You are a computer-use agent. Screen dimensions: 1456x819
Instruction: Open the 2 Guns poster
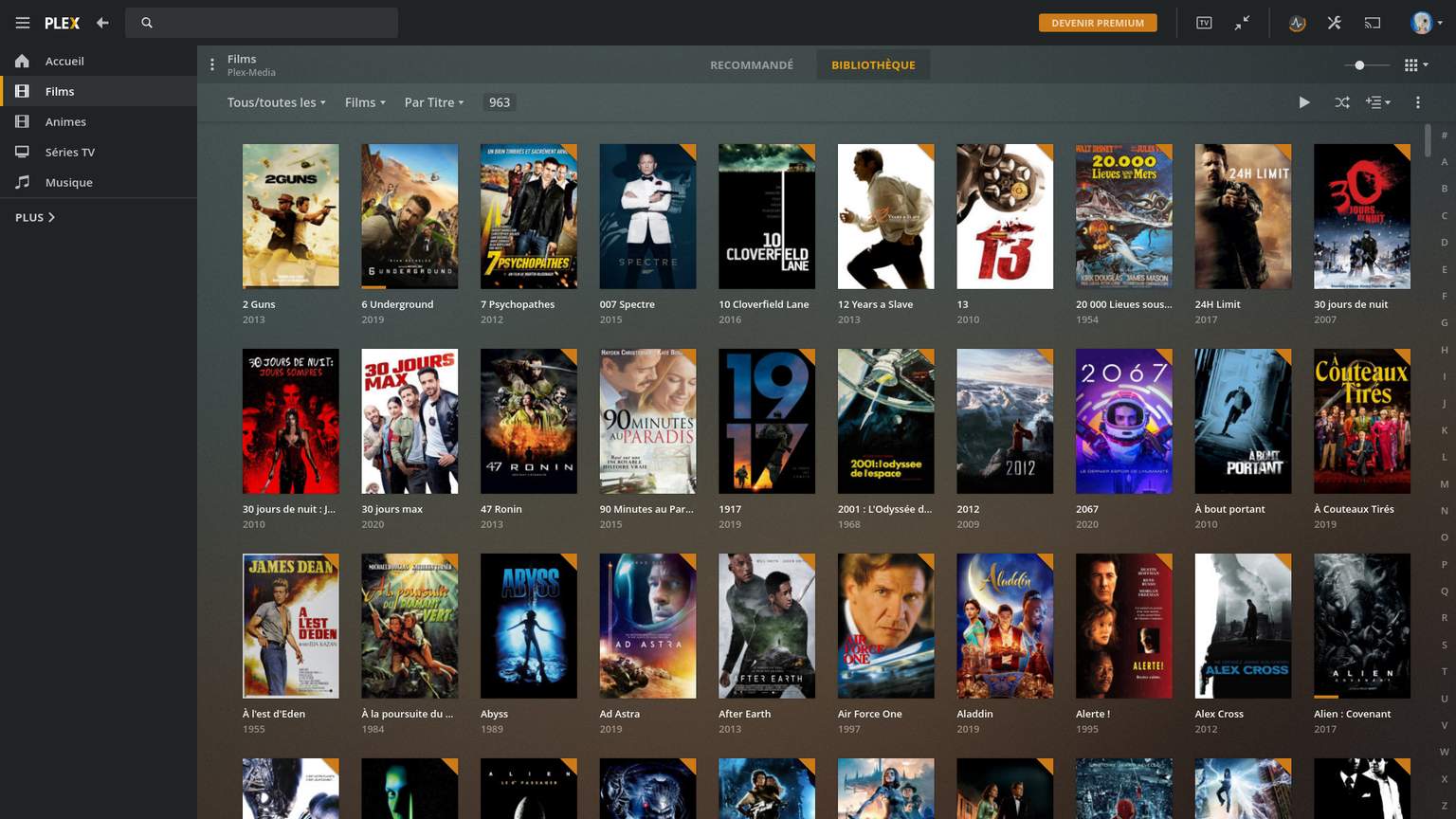[x=291, y=216]
